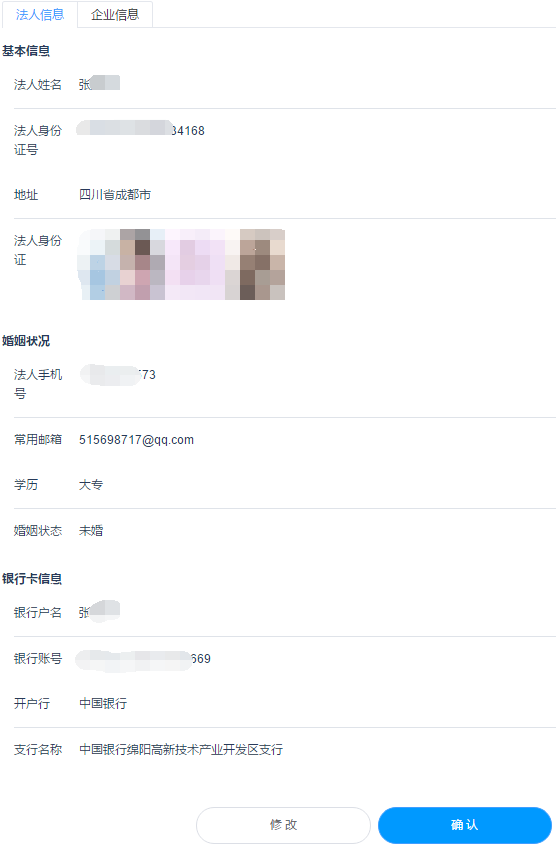Screen dimensions: 556x845
Task: Click the 法人姓名 value field
Action: click(99, 84)
